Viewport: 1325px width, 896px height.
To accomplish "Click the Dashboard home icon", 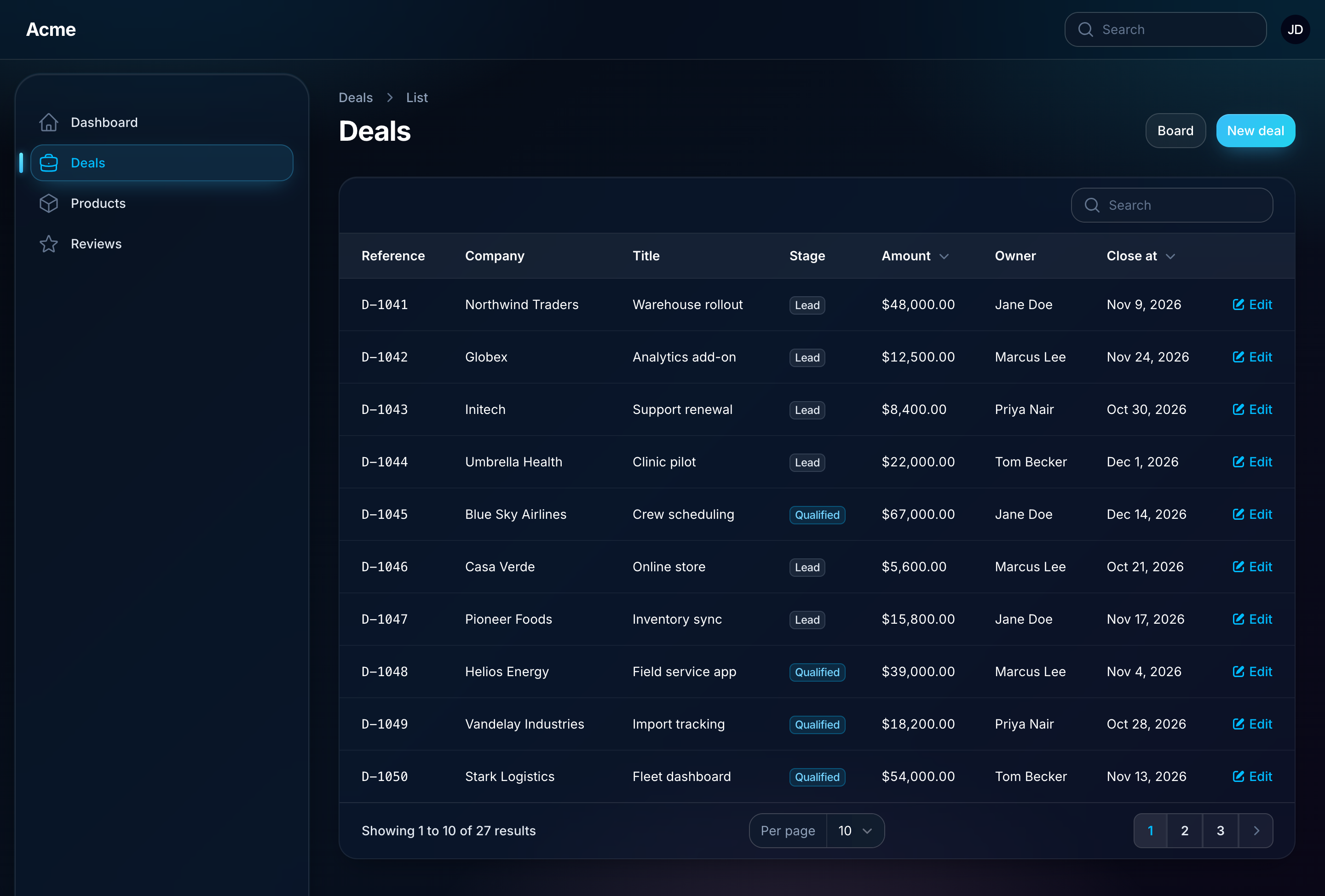I will coord(49,122).
